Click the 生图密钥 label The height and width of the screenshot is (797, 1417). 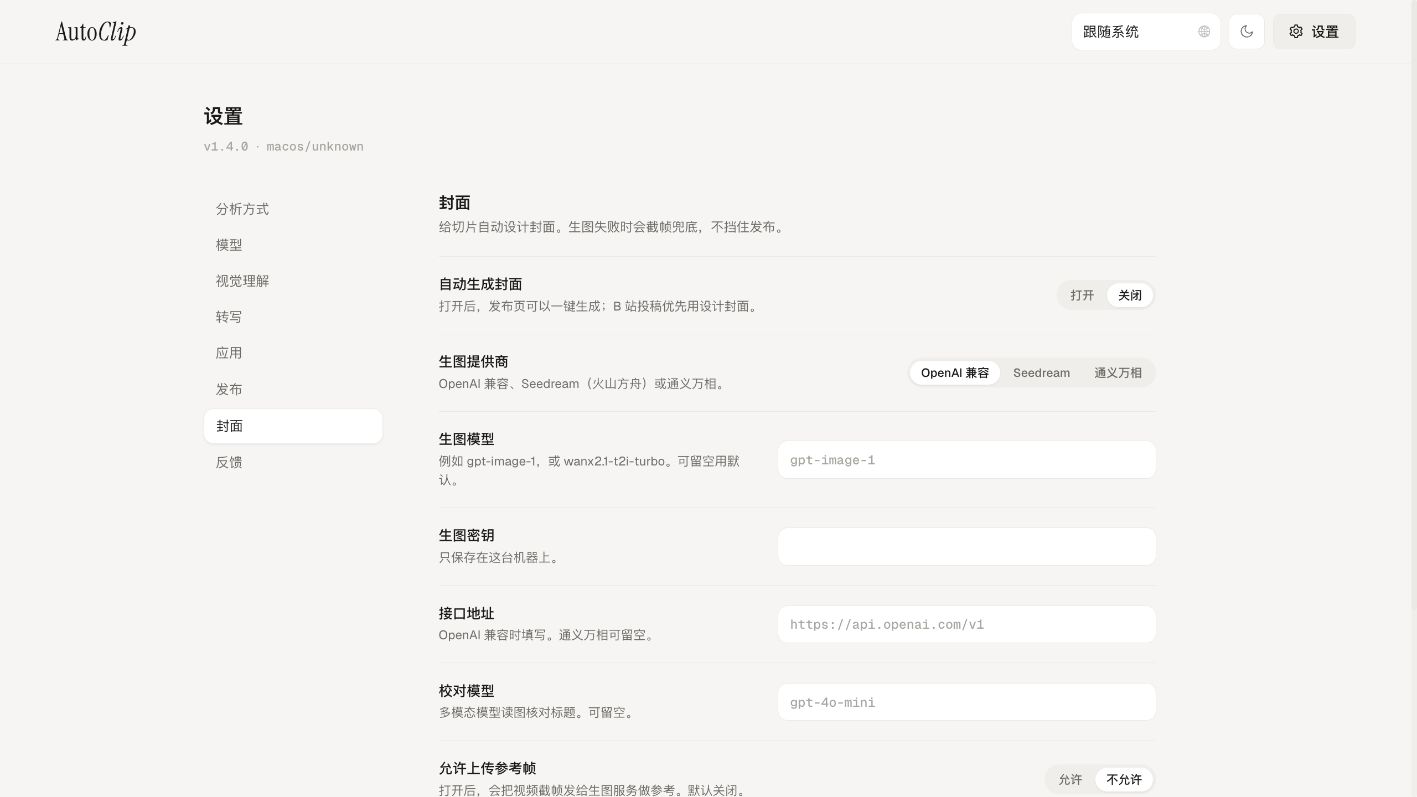point(467,535)
